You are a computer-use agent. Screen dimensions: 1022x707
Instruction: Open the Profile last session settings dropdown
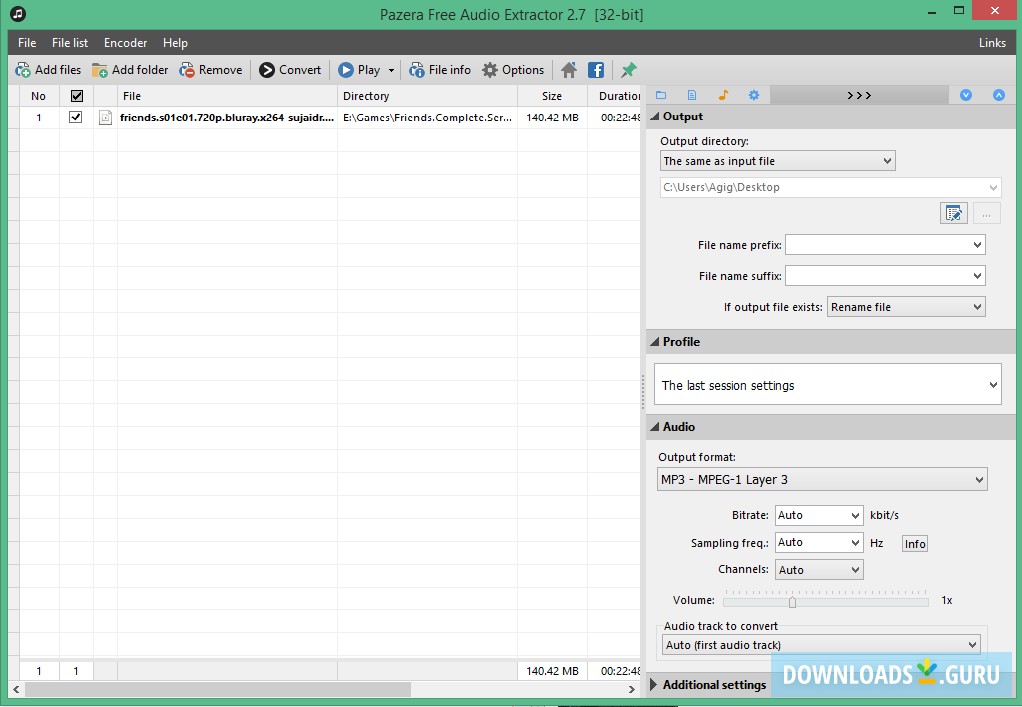click(x=828, y=384)
